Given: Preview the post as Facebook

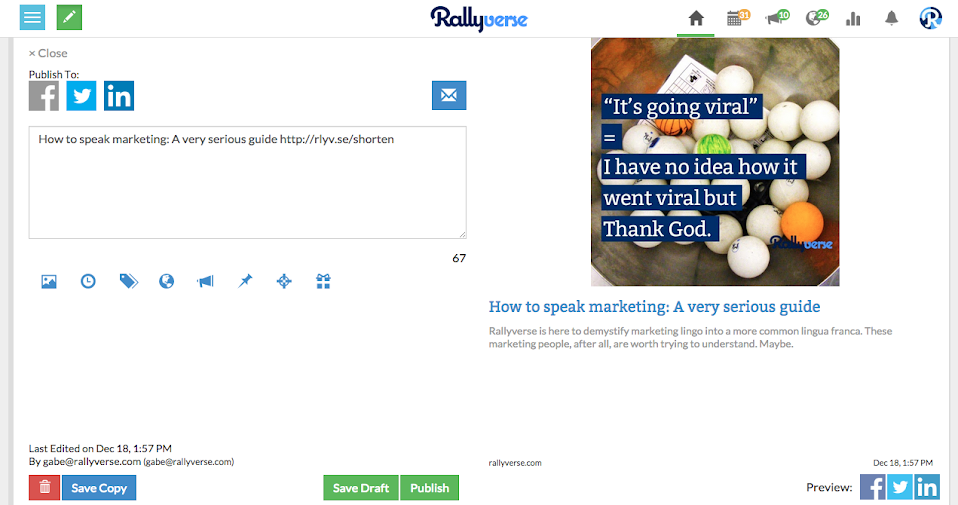Looking at the screenshot, I should pos(873,487).
